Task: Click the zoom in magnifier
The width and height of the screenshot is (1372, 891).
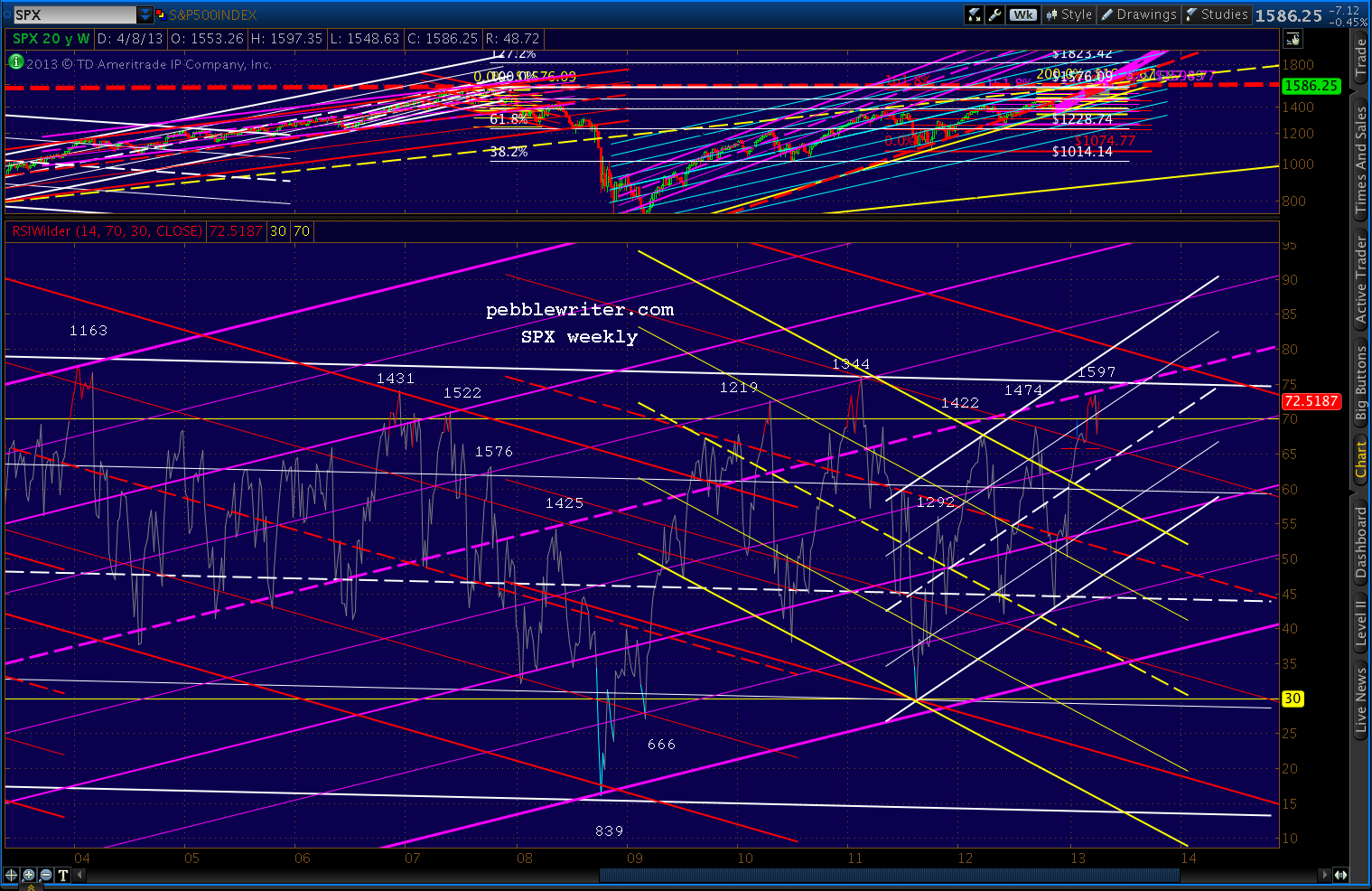Action: point(29,875)
